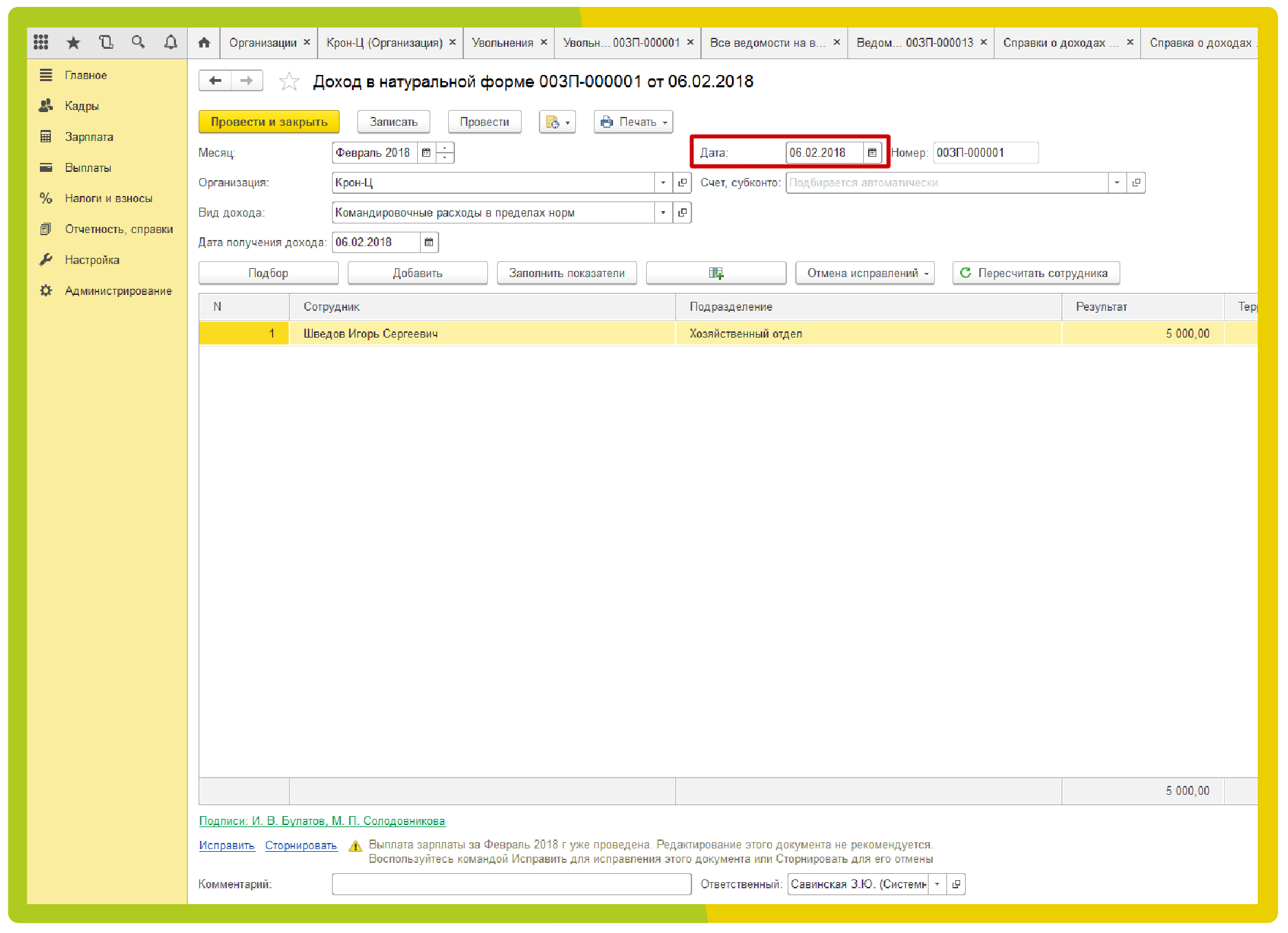Open Вид дохода record link icon
1288x933 pixels.
[x=682, y=212]
